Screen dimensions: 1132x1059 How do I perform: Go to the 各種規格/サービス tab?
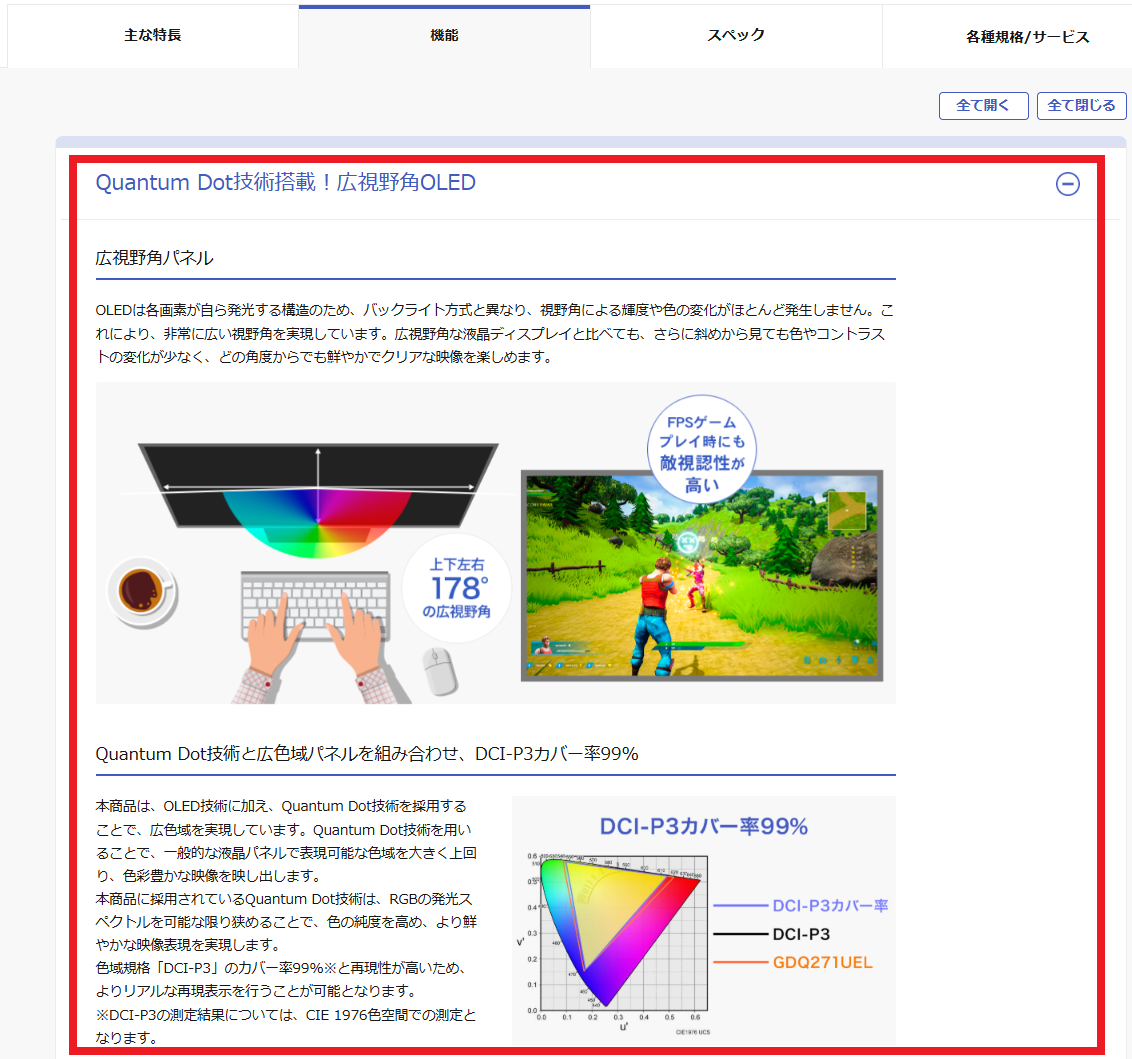(1027, 37)
